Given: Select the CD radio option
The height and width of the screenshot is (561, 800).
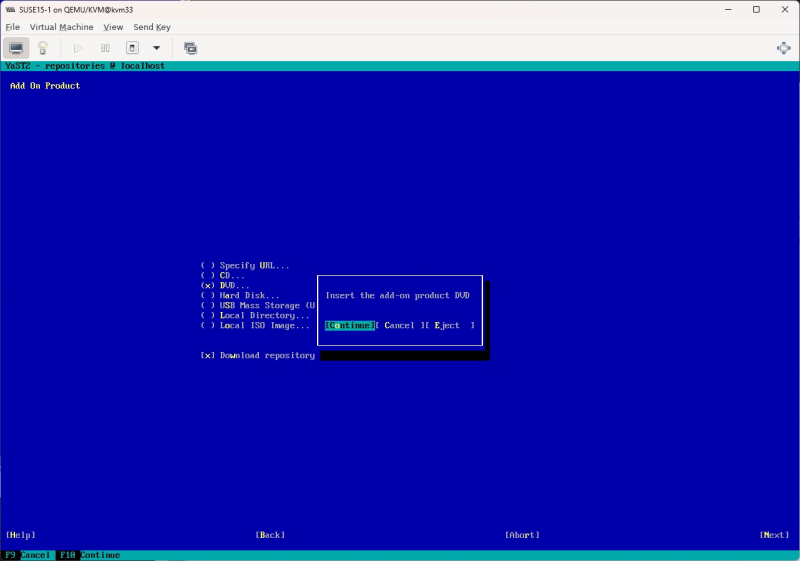Looking at the screenshot, I should point(222,275).
